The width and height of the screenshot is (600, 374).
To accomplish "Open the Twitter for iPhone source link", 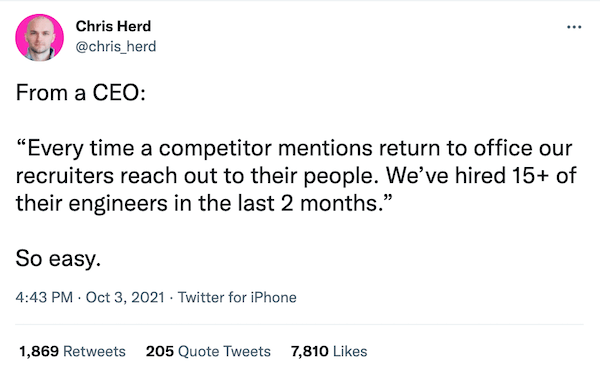I will click(237, 297).
